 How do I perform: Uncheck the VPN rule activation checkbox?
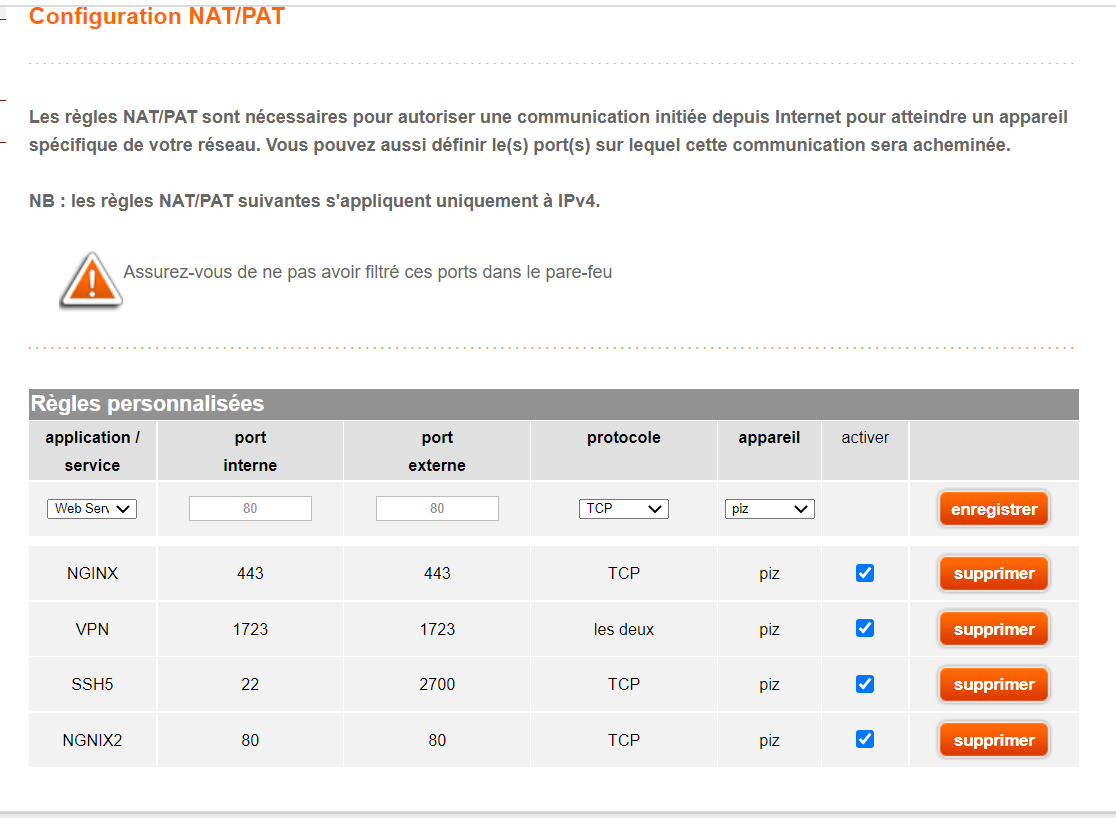(865, 629)
